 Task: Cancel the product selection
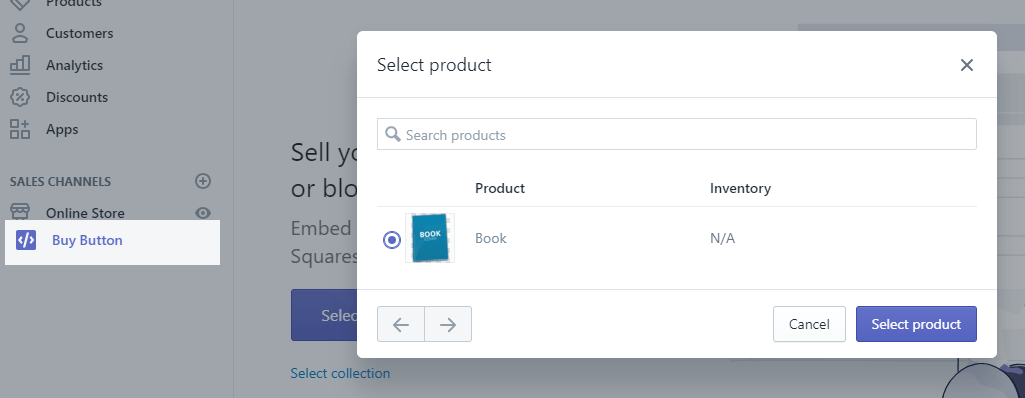pos(809,324)
